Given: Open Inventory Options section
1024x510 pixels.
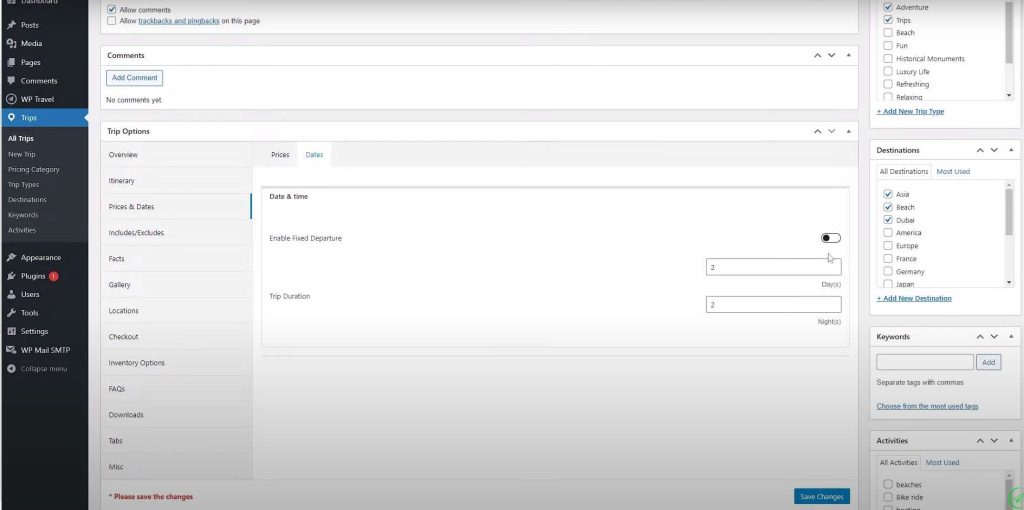Looking at the screenshot, I should point(176,363).
